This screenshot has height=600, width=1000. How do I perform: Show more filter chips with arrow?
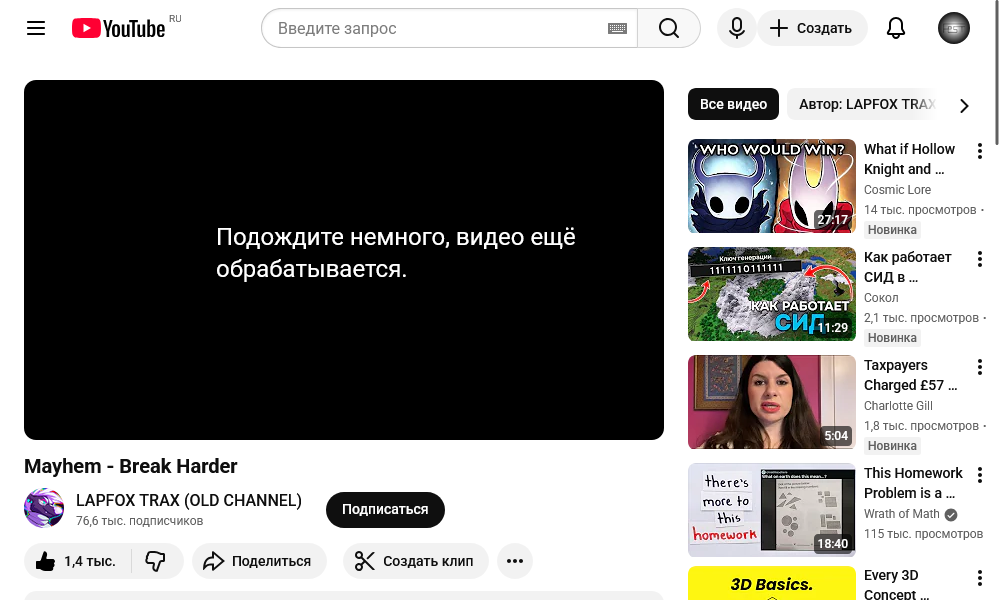tap(964, 105)
